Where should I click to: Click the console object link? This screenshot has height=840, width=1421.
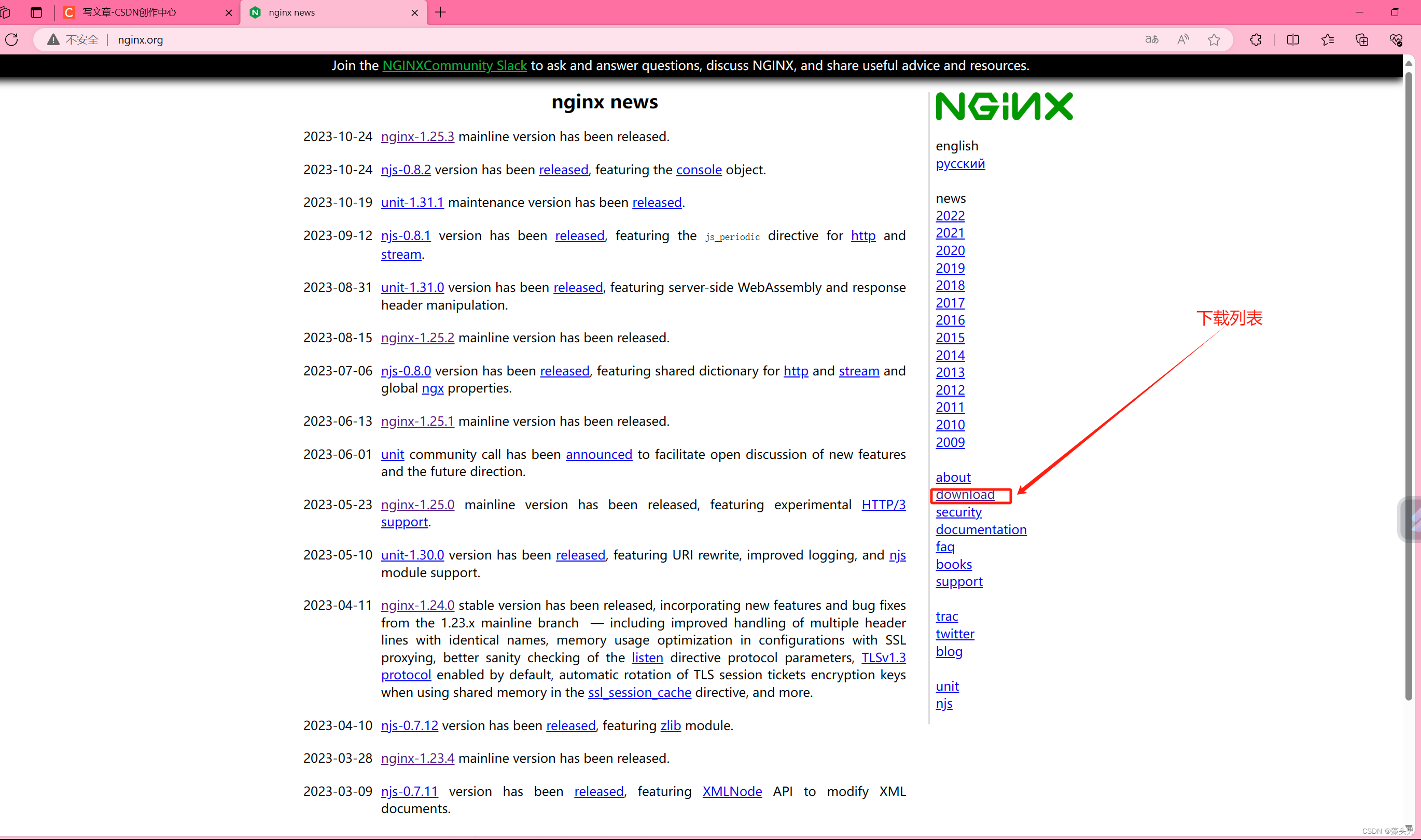pos(699,170)
